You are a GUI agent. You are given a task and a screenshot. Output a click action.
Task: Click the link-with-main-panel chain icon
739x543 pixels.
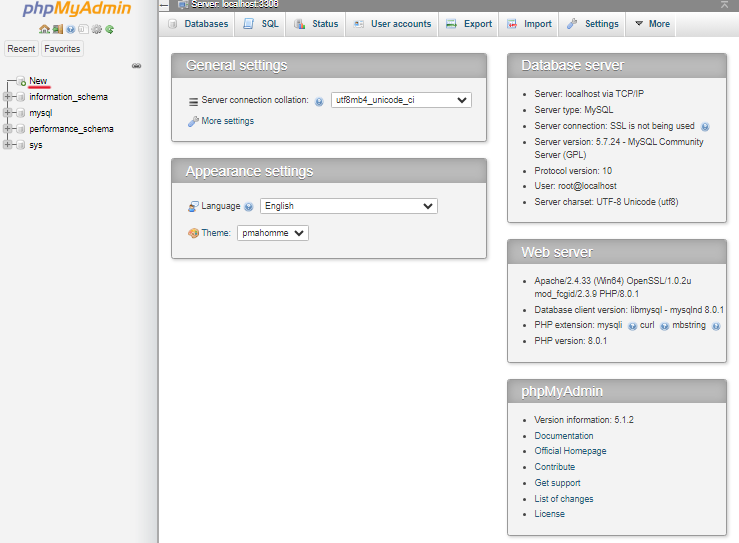pyautogui.click(x=136, y=66)
